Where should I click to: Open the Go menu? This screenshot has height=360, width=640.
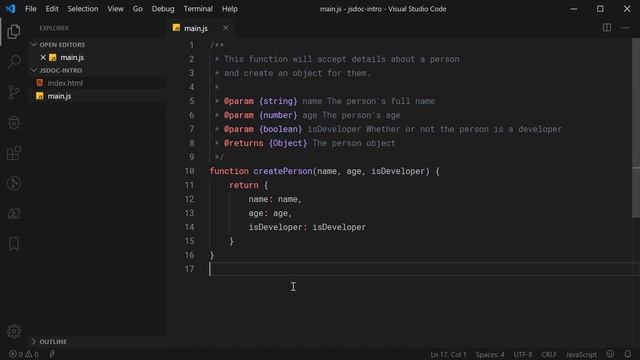(x=138, y=9)
